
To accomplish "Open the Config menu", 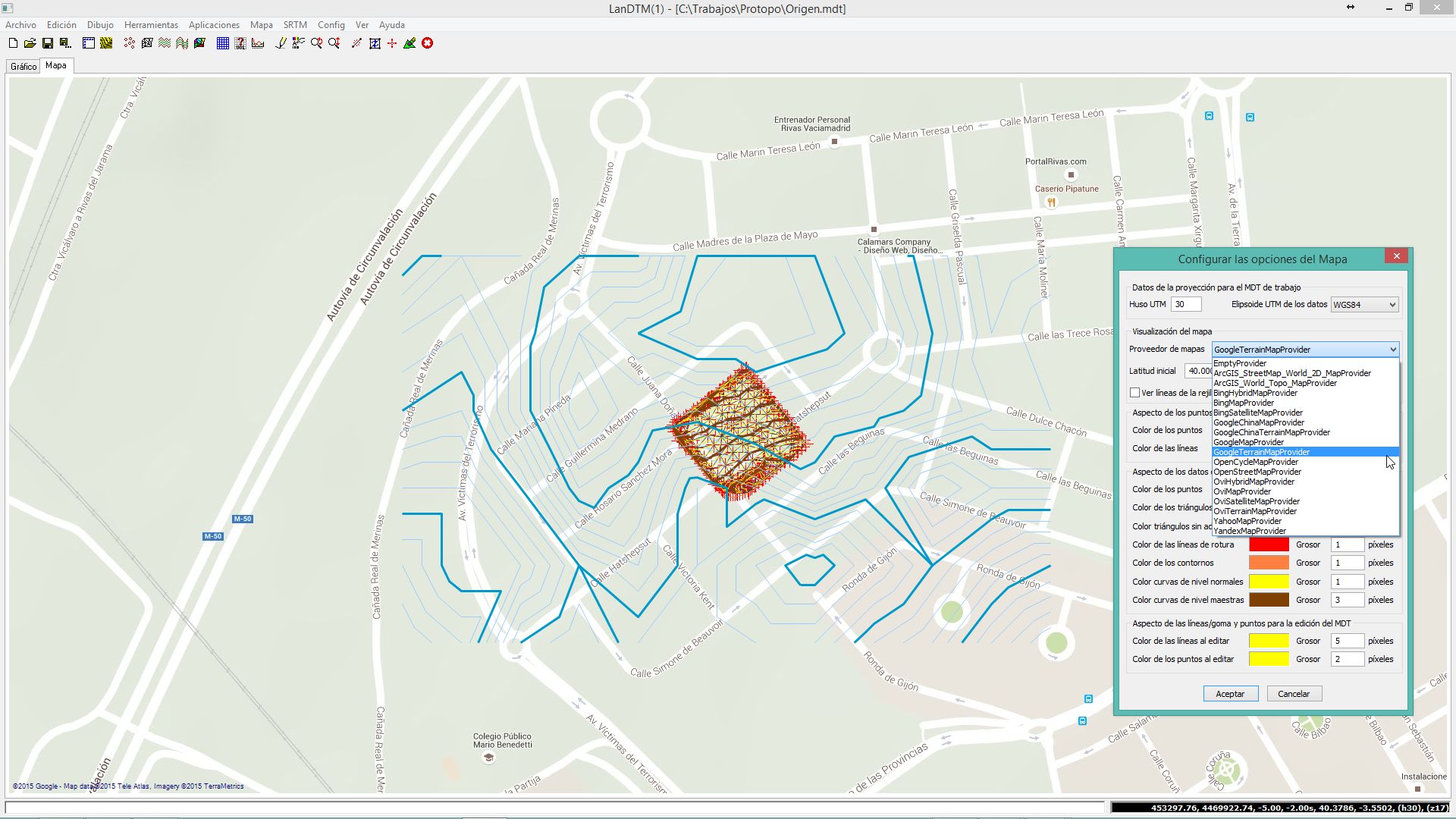I will click(x=331, y=25).
